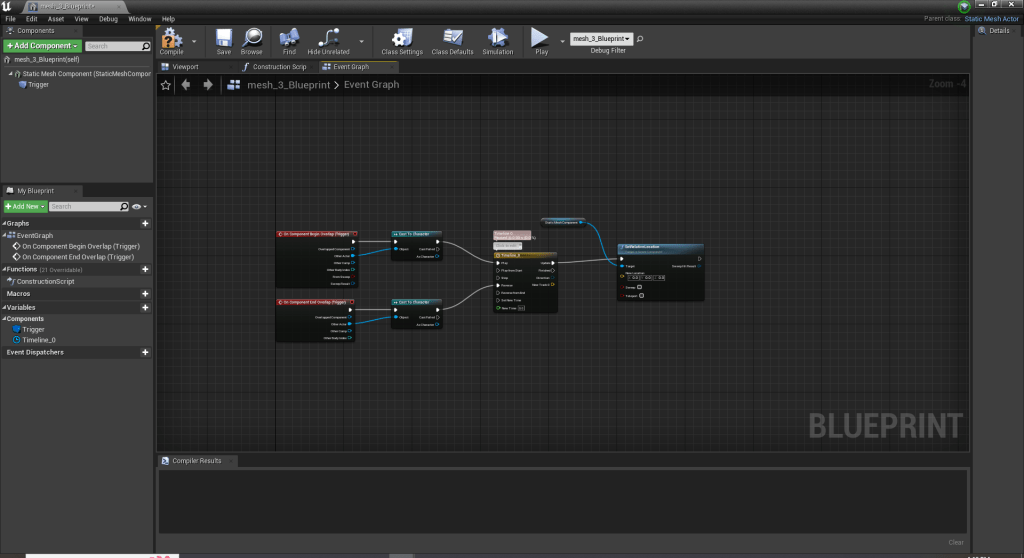The image size is (1024, 558).
Task: Save the blueprint with Save icon
Action: [223, 39]
